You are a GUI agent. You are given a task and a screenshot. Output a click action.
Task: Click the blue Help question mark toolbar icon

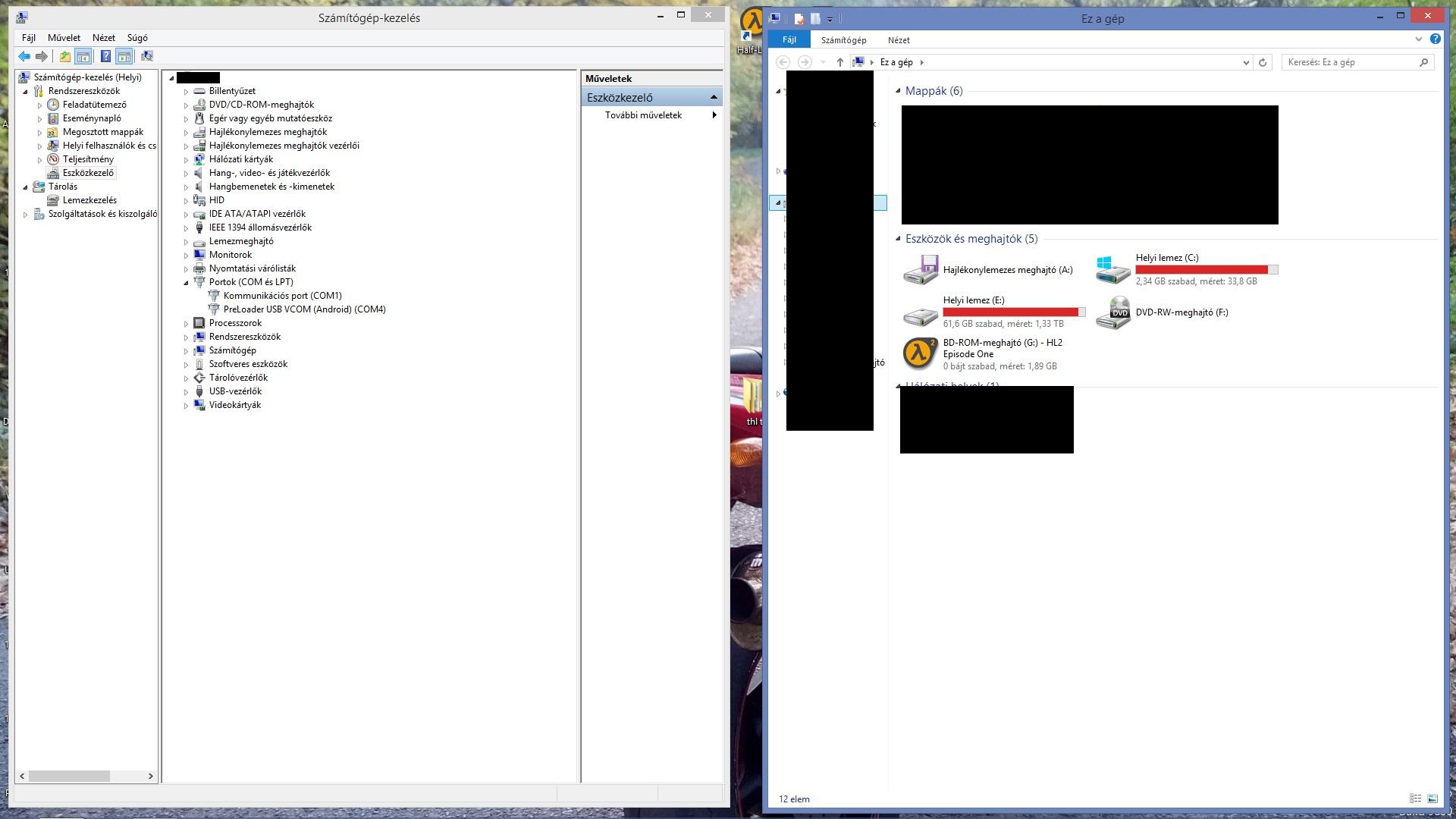coord(105,56)
